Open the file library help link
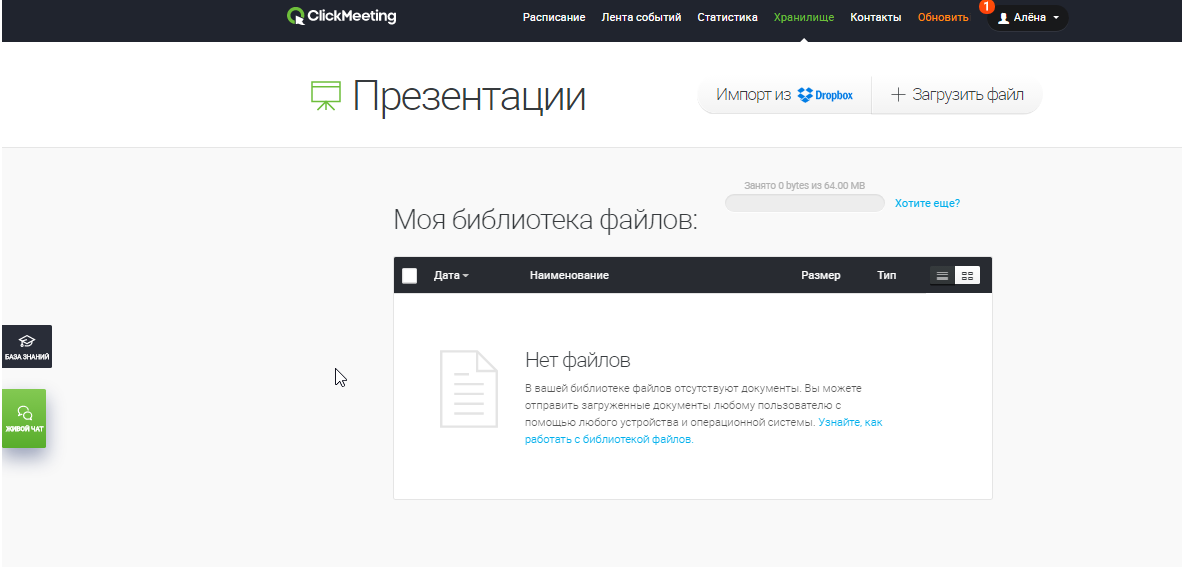Image resolution: width=1182 pixels, height=567 pixels. [x=703, y=431]
